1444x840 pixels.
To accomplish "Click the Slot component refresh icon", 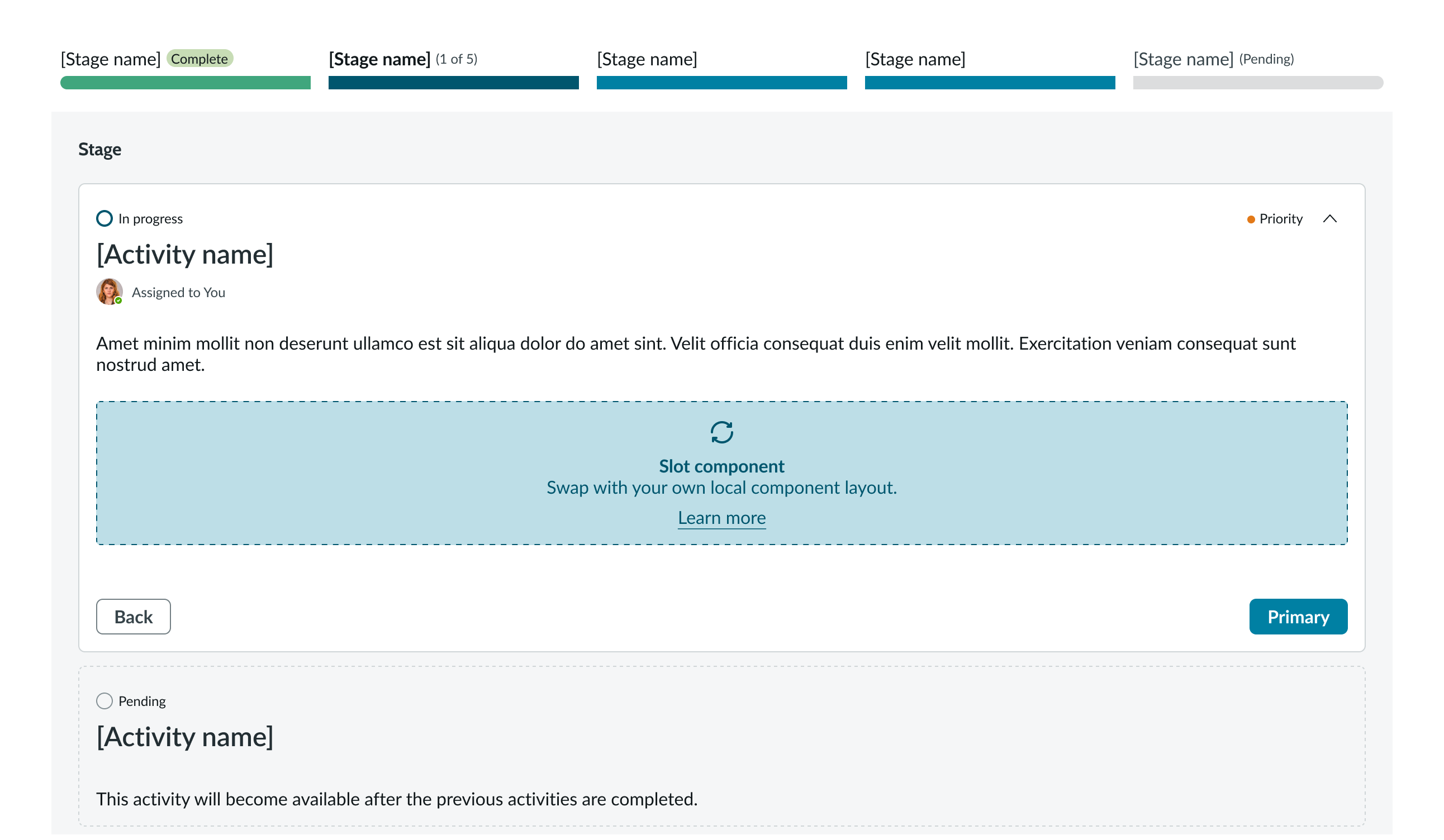I will click(x=721, y=433).
